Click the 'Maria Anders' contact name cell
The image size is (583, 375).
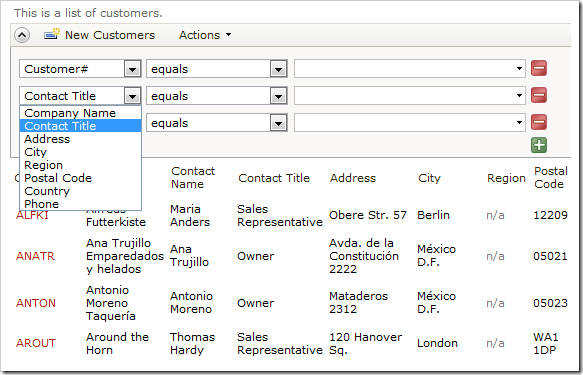(x=190, y=216)
